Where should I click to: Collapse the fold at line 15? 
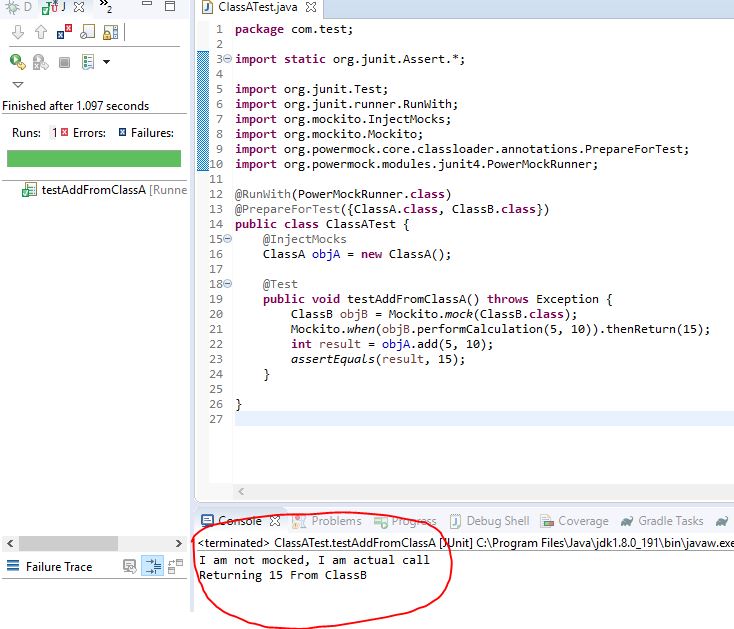pyautogui.click(x=228, y=239)
